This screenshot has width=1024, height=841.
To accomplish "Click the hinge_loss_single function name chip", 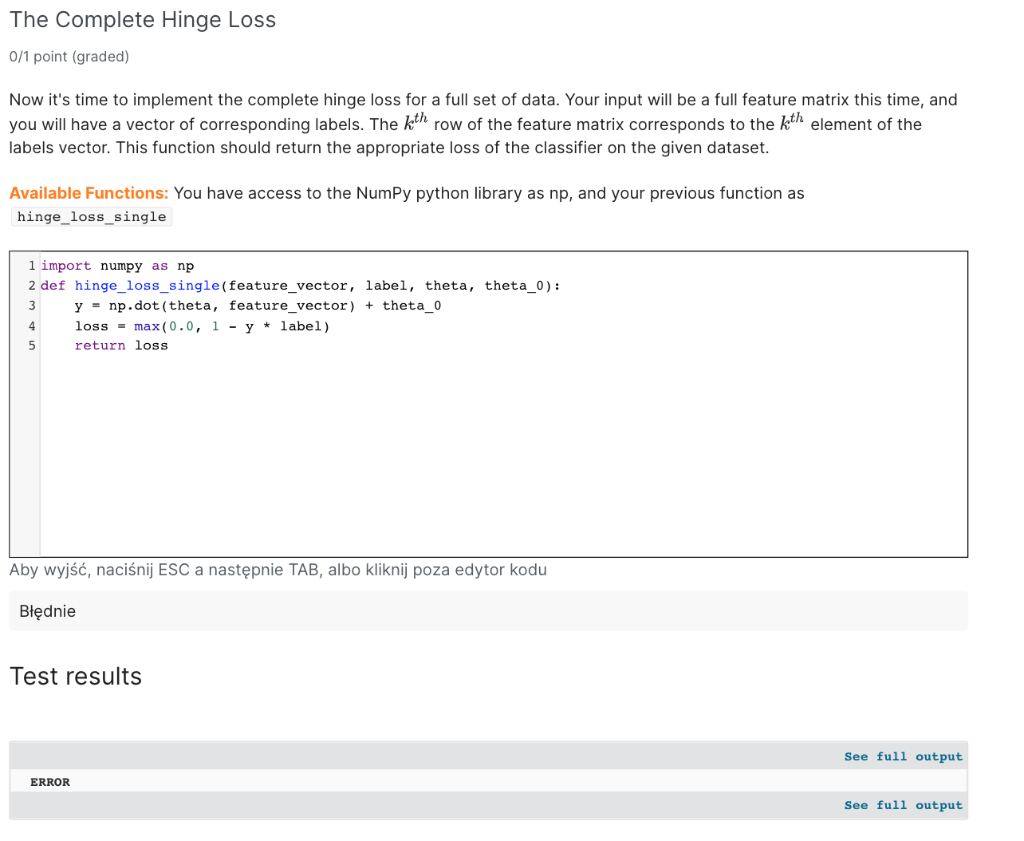I will coord(90,216).
